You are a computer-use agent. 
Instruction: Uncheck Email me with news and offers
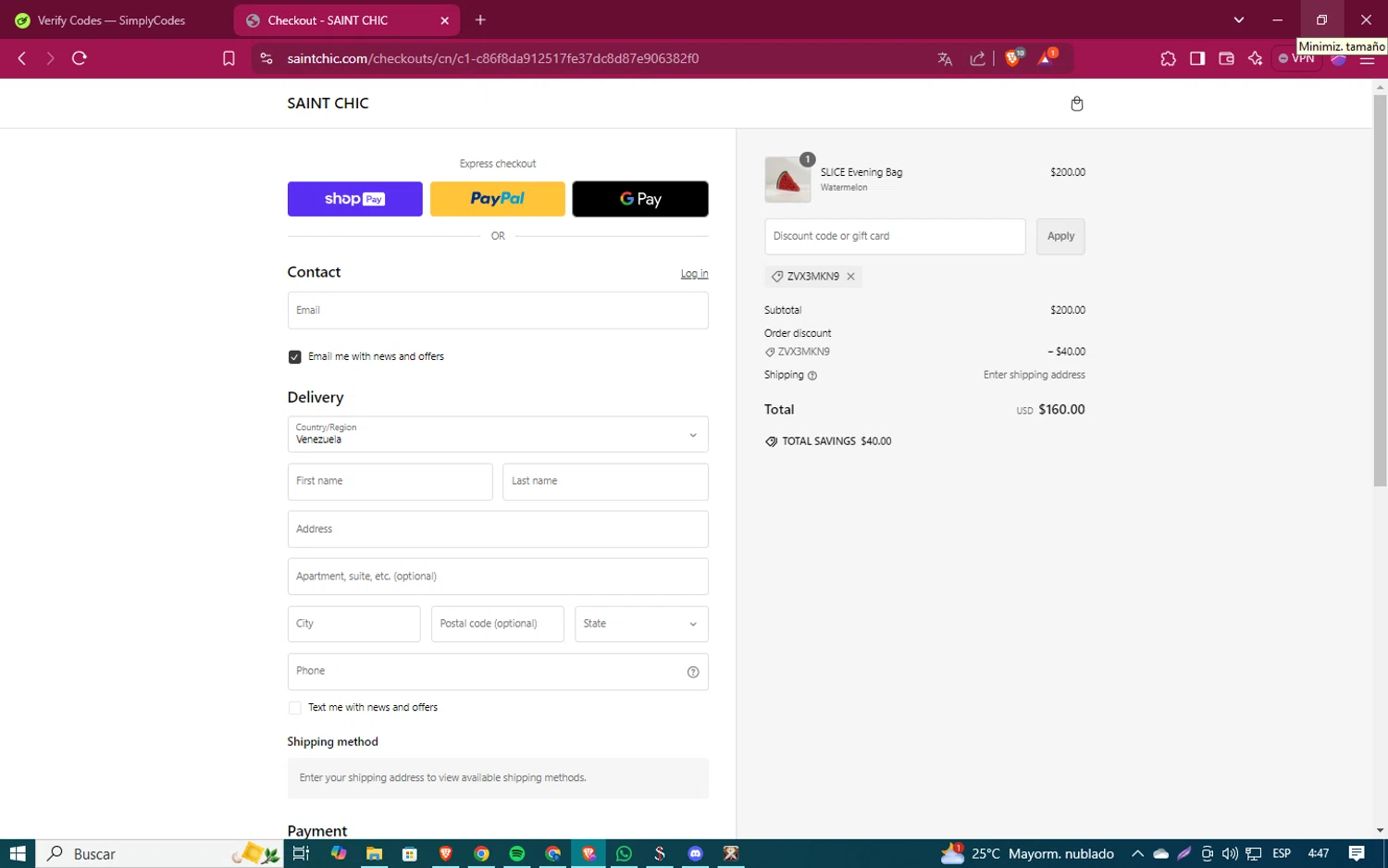pos(294,357)
